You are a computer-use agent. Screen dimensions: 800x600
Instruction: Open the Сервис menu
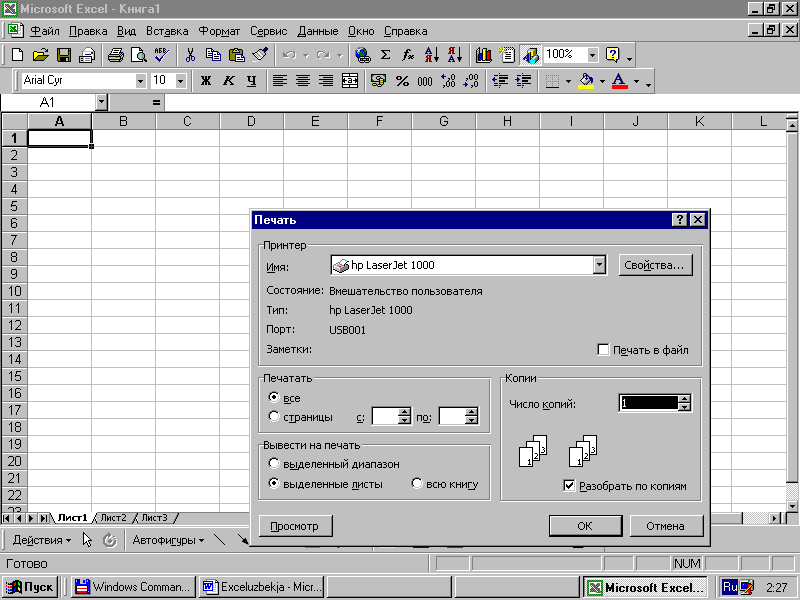click(x=268, y=31)
